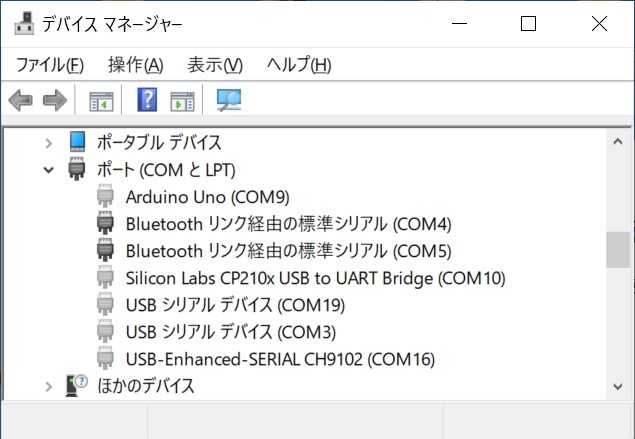Open the ファイル(F) menu
Viewport: 635px width, 439px height.
coord(50,65)
